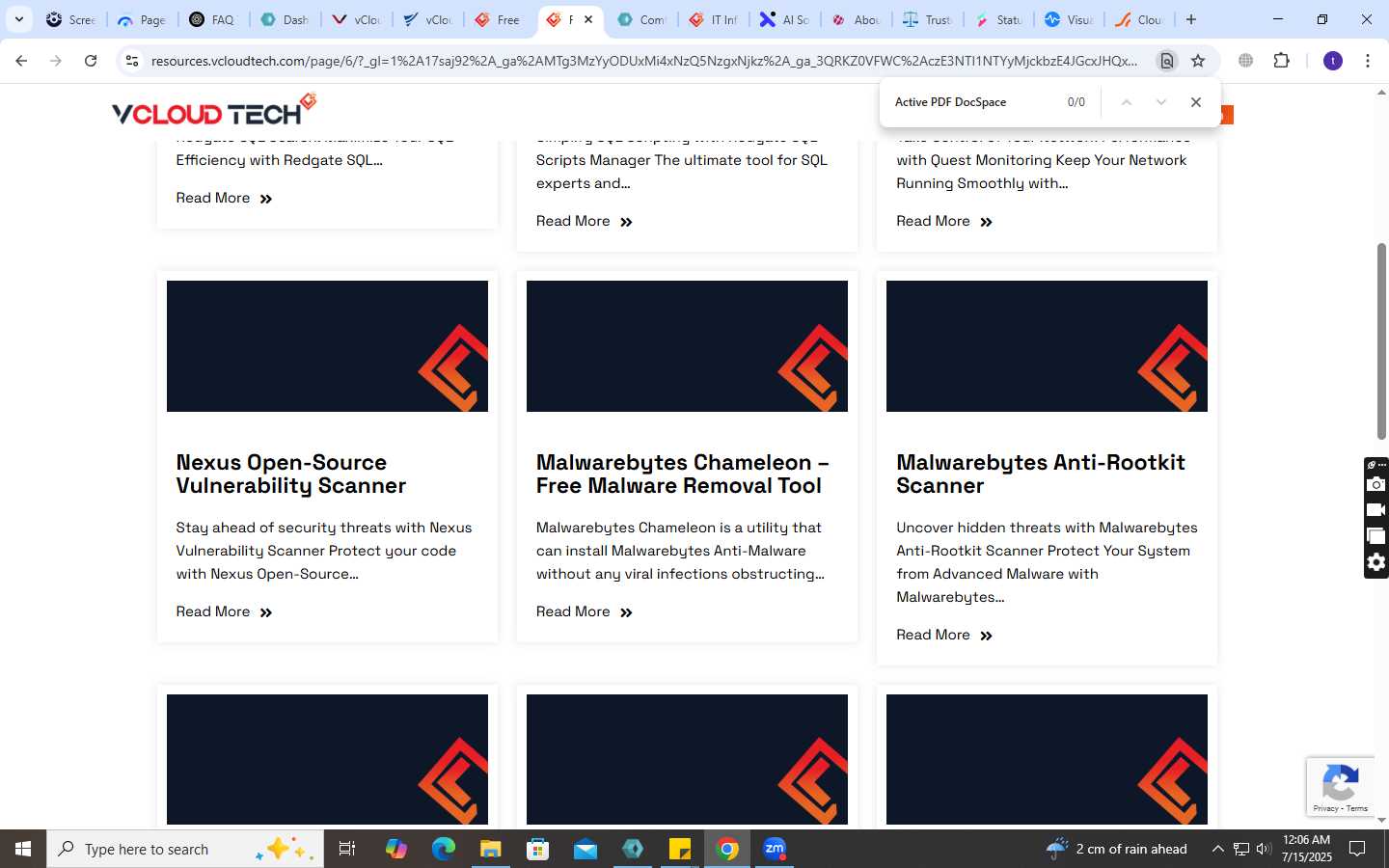Click the Find bar search text field

click(x=974, y=102)
